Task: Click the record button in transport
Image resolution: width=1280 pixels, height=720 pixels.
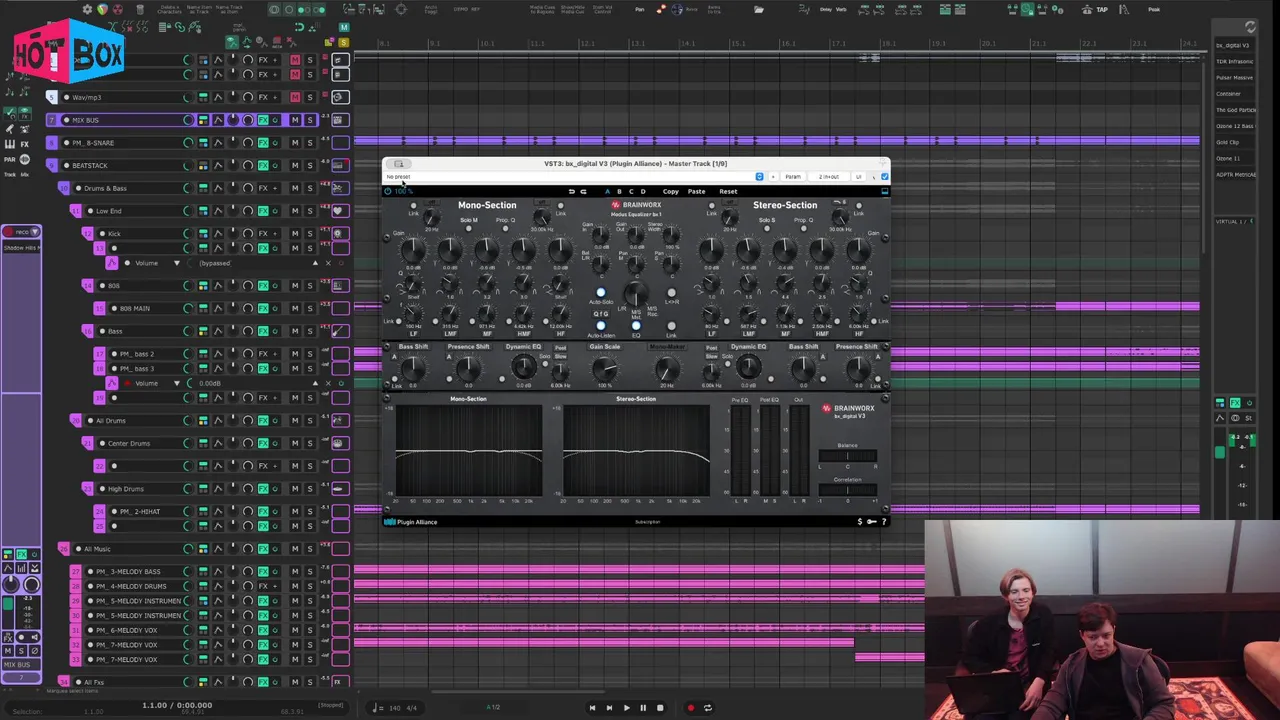Action: [690, 708]
